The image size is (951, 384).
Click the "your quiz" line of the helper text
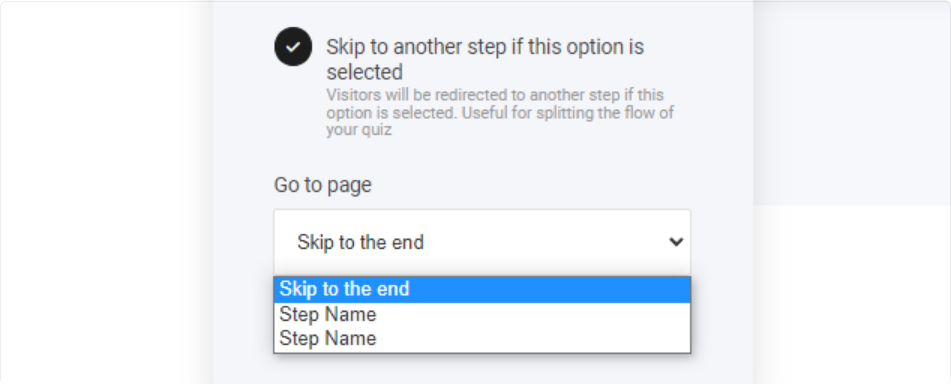click(x=358, y=130)
